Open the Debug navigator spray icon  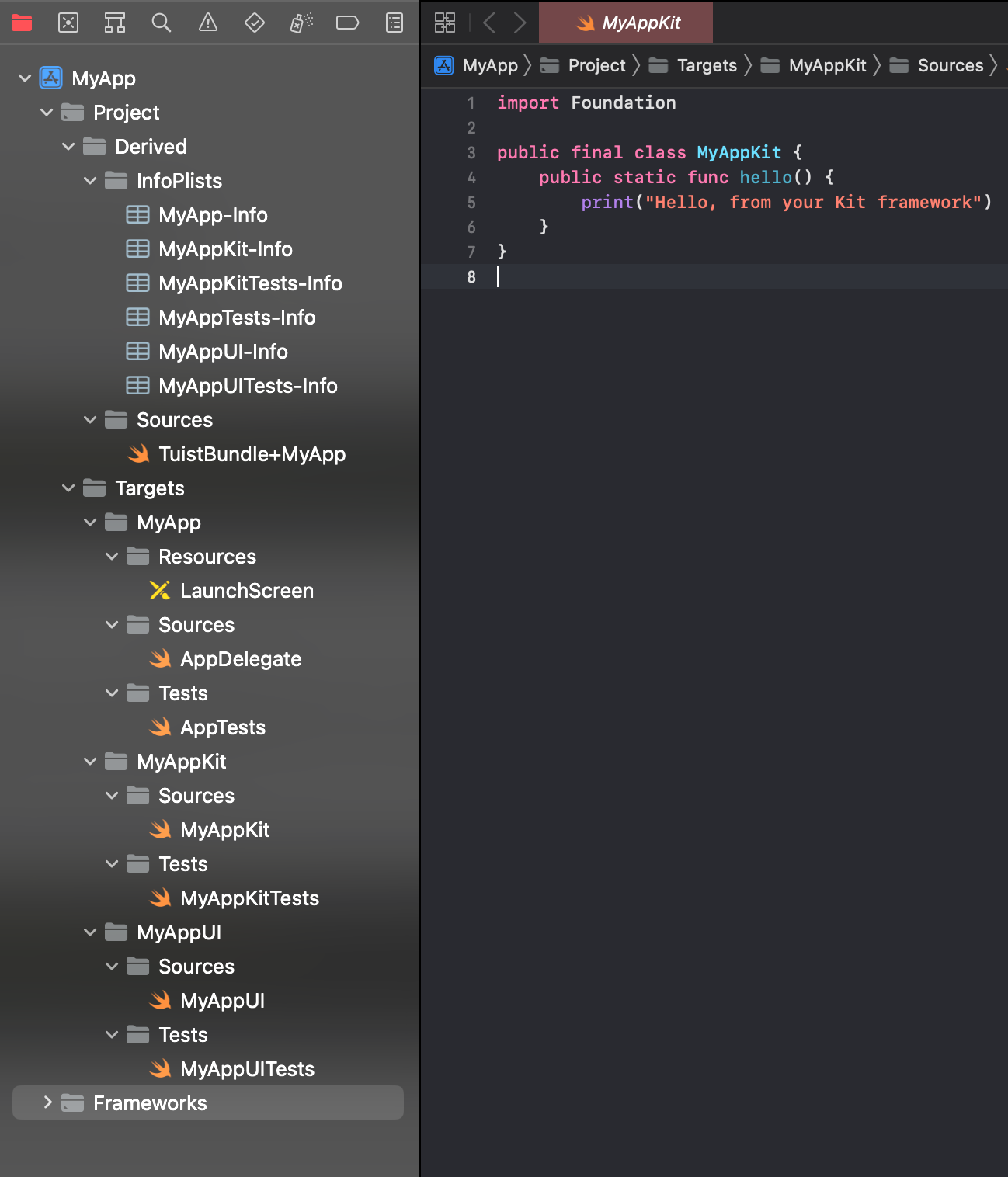tap(301, 23)
